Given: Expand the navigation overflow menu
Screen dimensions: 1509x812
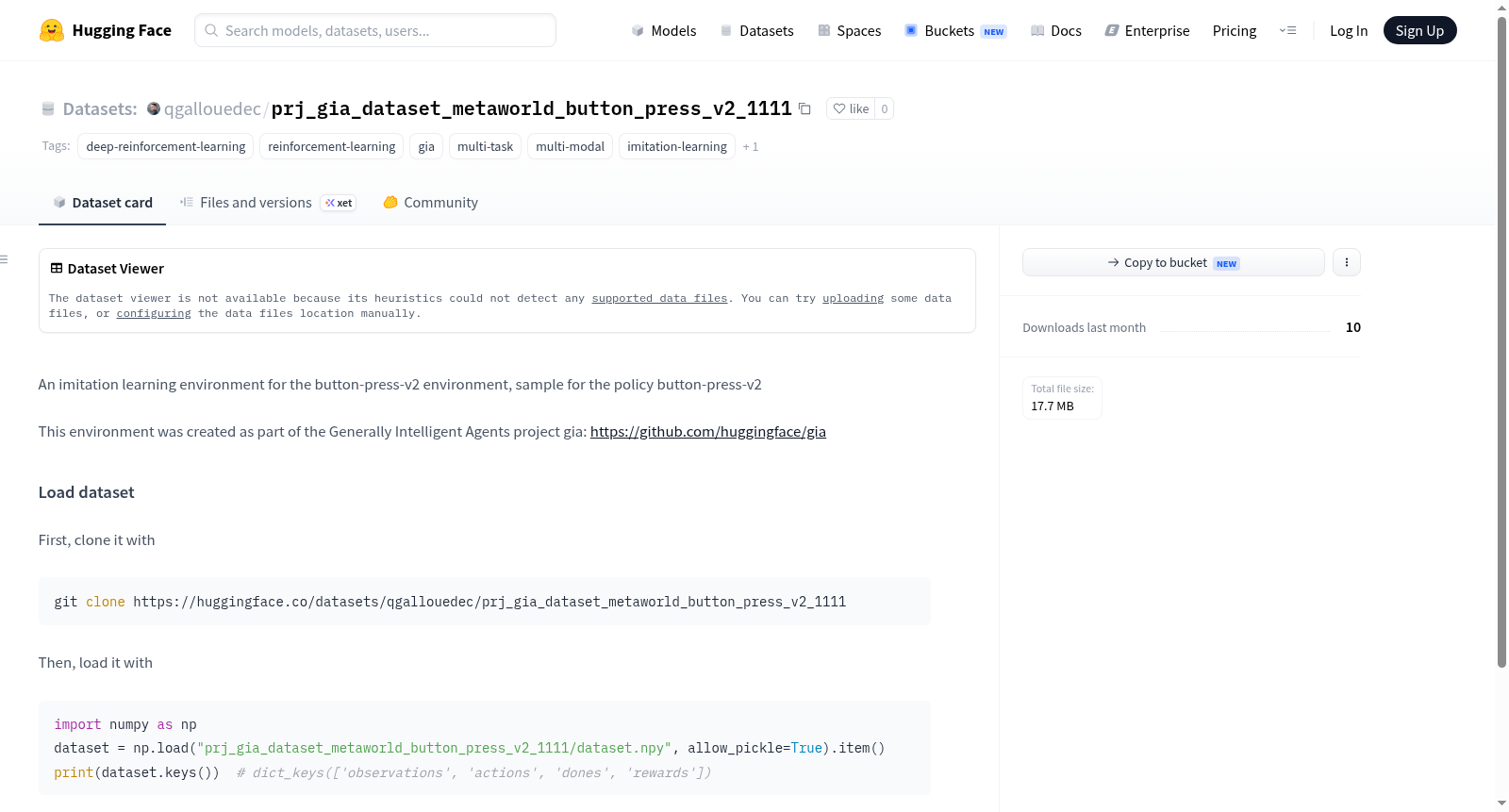Looking at the screenshot, I should tap(1287, 30).
